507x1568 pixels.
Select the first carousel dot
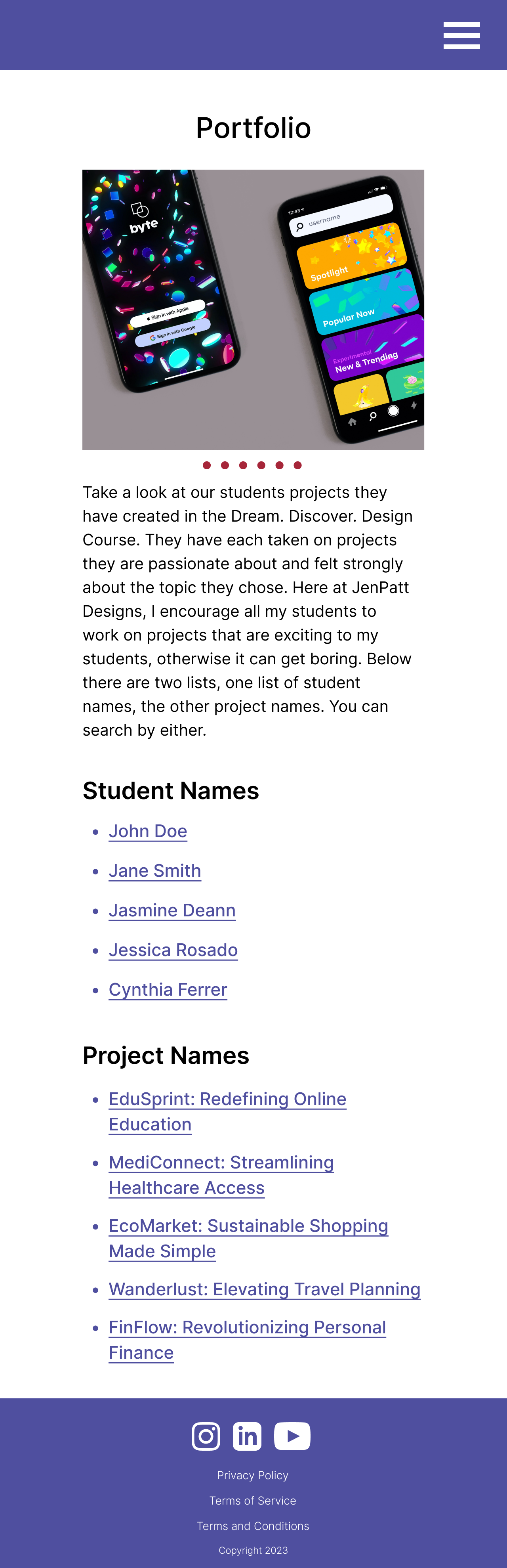point(207,466)
